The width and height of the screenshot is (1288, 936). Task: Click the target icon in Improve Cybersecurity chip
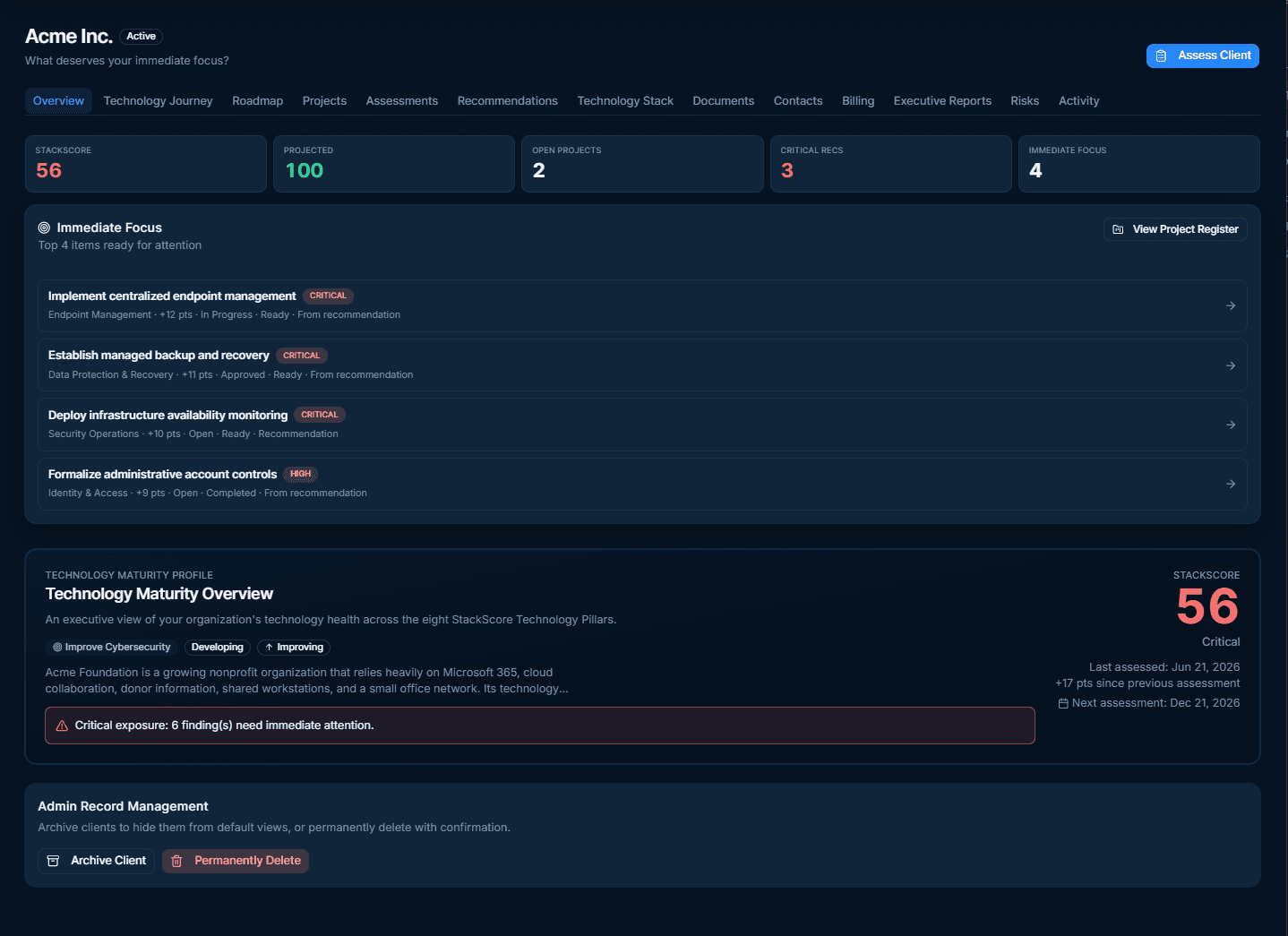tap(57, 647)
